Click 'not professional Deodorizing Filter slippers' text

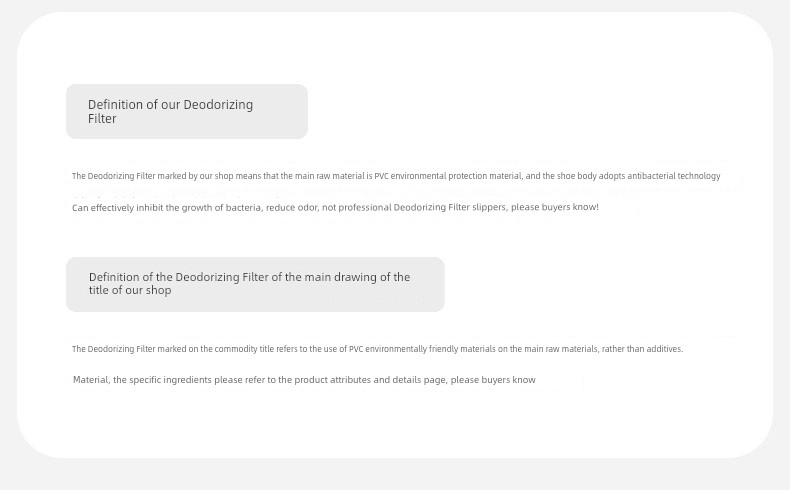click(414, 207)
